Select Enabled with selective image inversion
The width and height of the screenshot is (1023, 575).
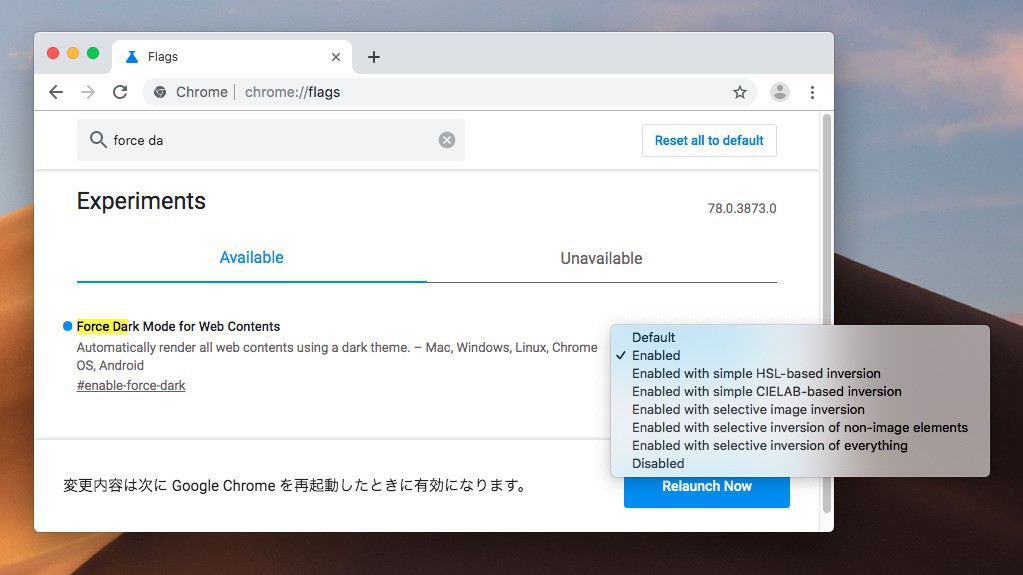tap(800, 409)
